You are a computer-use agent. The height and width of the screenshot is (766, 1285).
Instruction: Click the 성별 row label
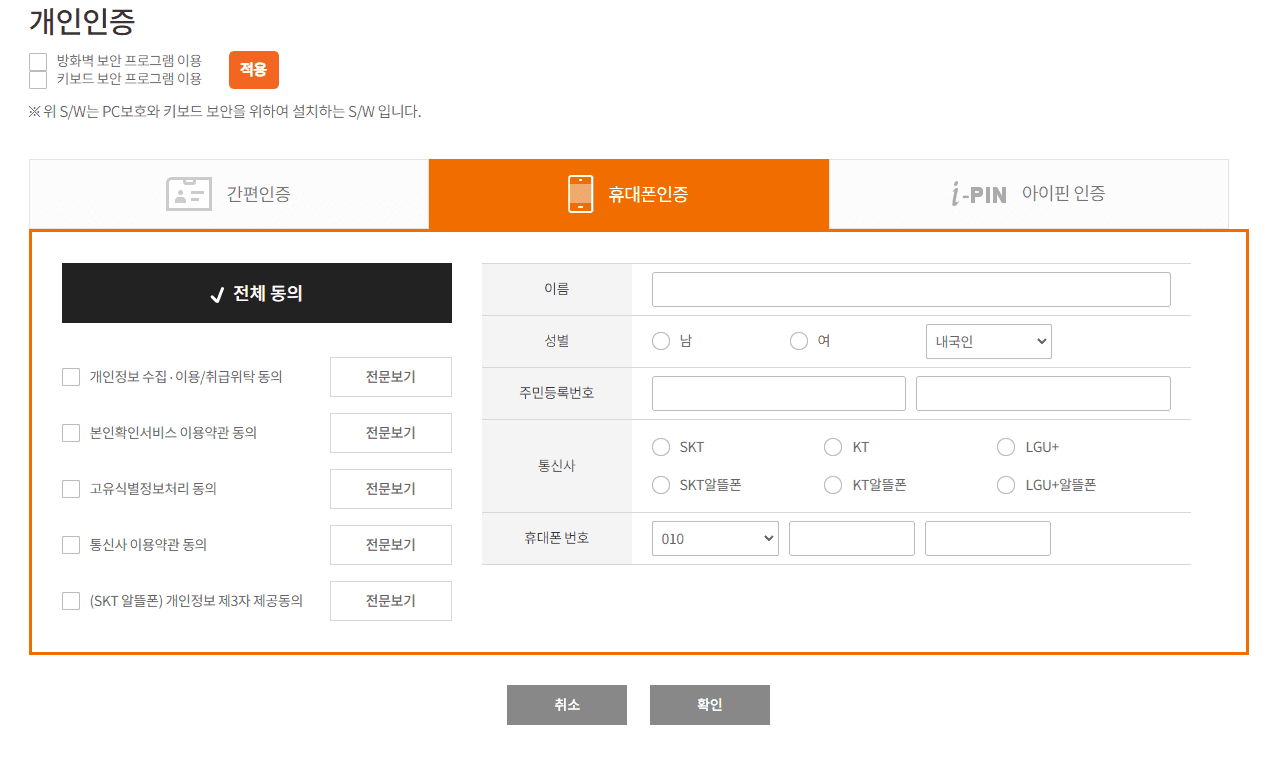click(x=557, y=341)
